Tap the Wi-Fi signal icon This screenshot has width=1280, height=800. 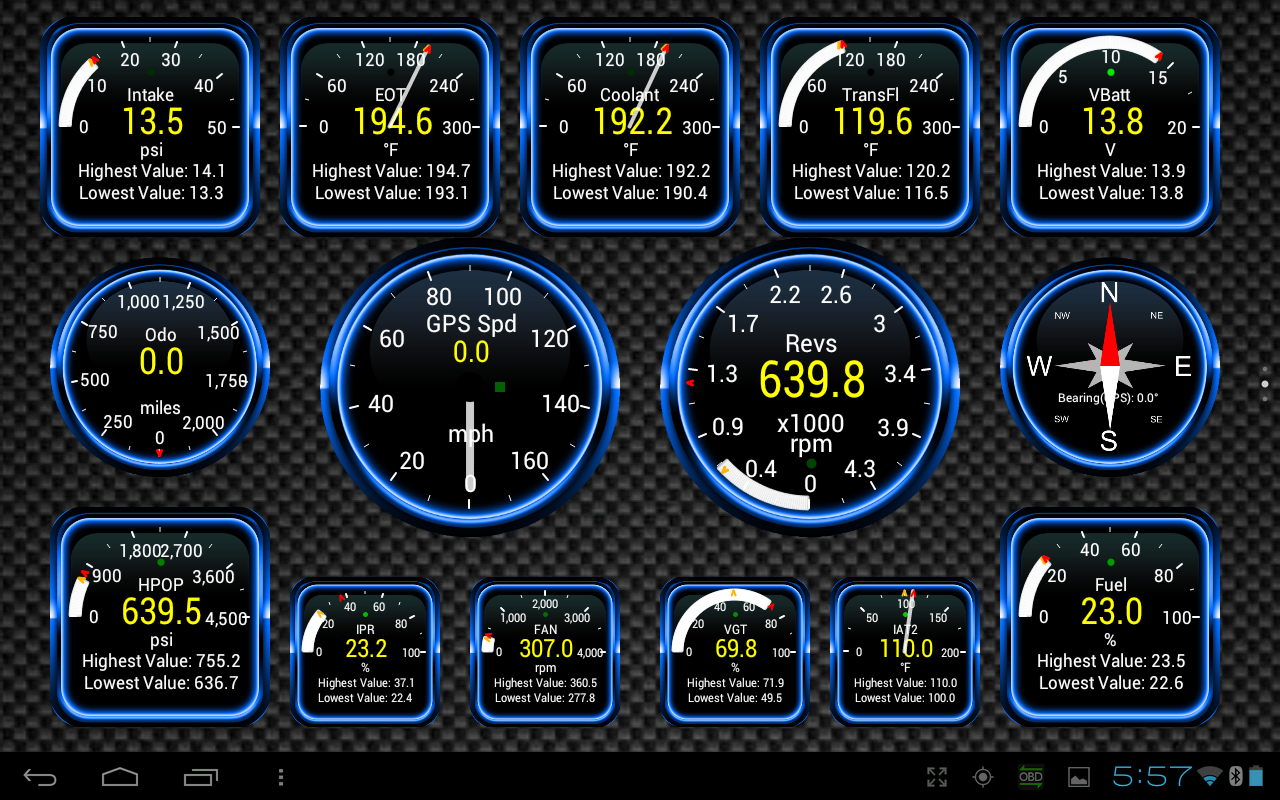[1212, 777]
